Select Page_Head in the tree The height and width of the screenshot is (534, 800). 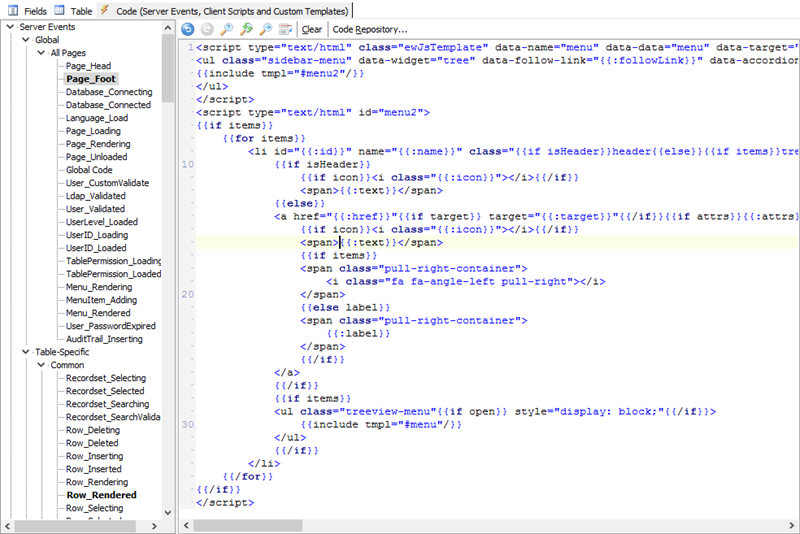[88, 66]
